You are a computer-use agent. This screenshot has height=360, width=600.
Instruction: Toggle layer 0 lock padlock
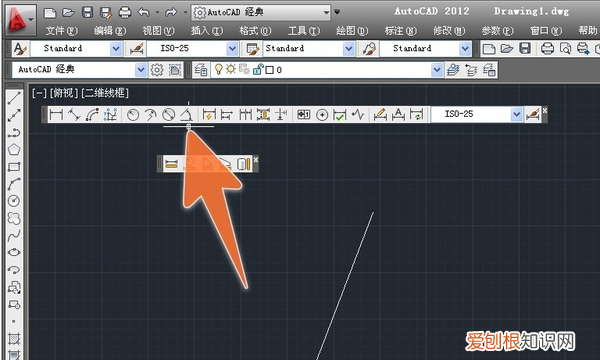coord(258,70)
